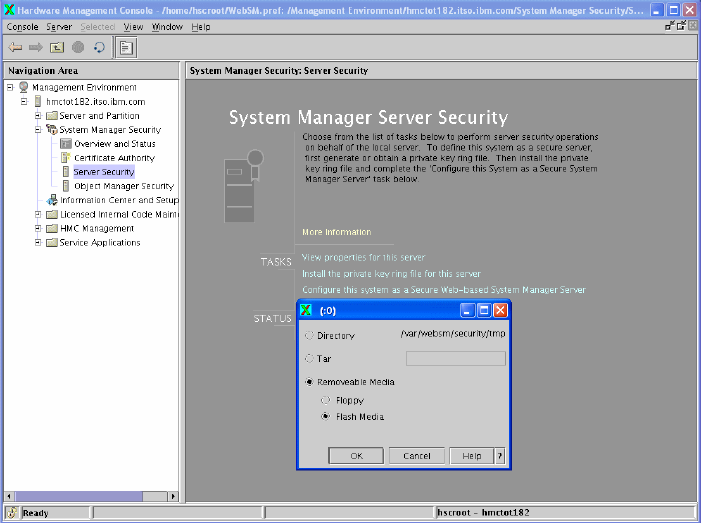Select the Directory radio button
This screenshot has height=523, width=701.
[x=309, y=335]
